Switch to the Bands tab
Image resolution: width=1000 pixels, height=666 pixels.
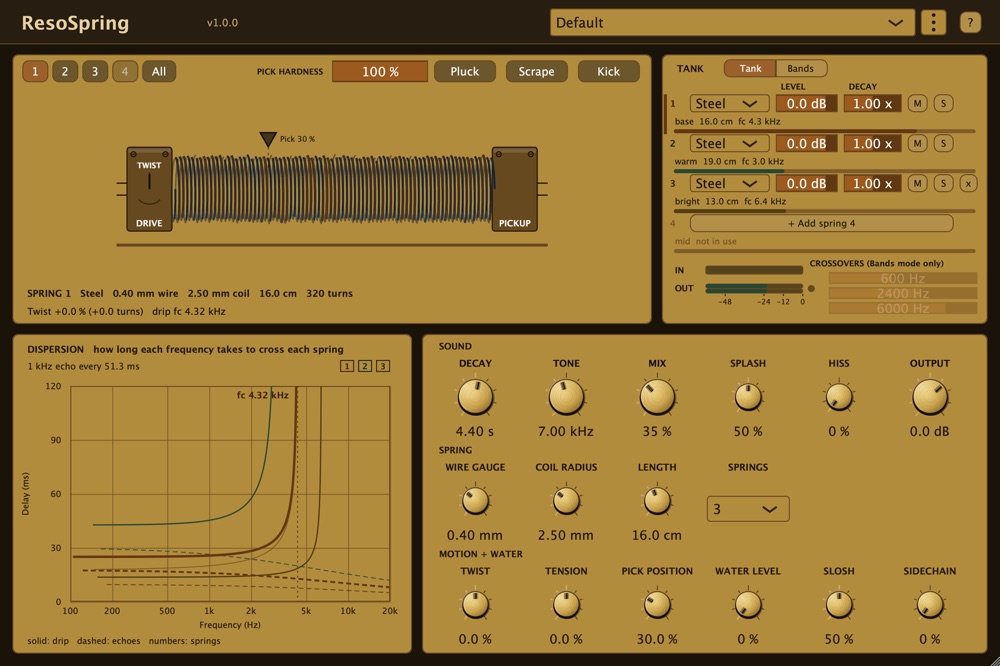click(800, 68)
